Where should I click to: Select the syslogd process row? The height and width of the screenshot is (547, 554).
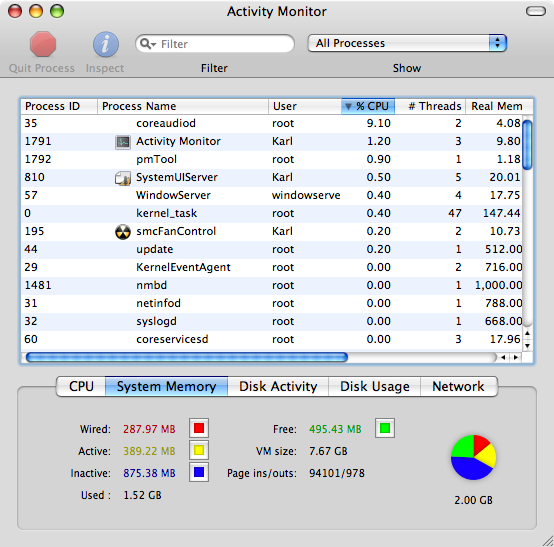tap(272, 322)
